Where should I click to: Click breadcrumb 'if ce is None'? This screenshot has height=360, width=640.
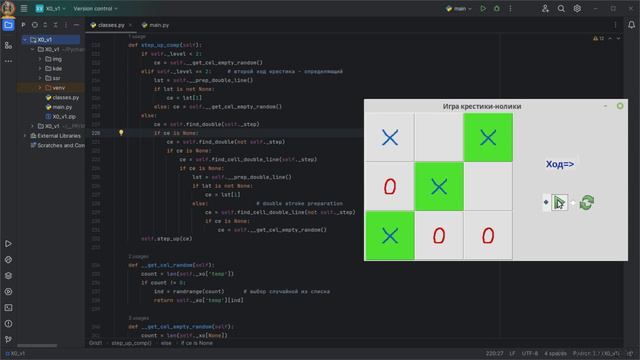[197, 343]
